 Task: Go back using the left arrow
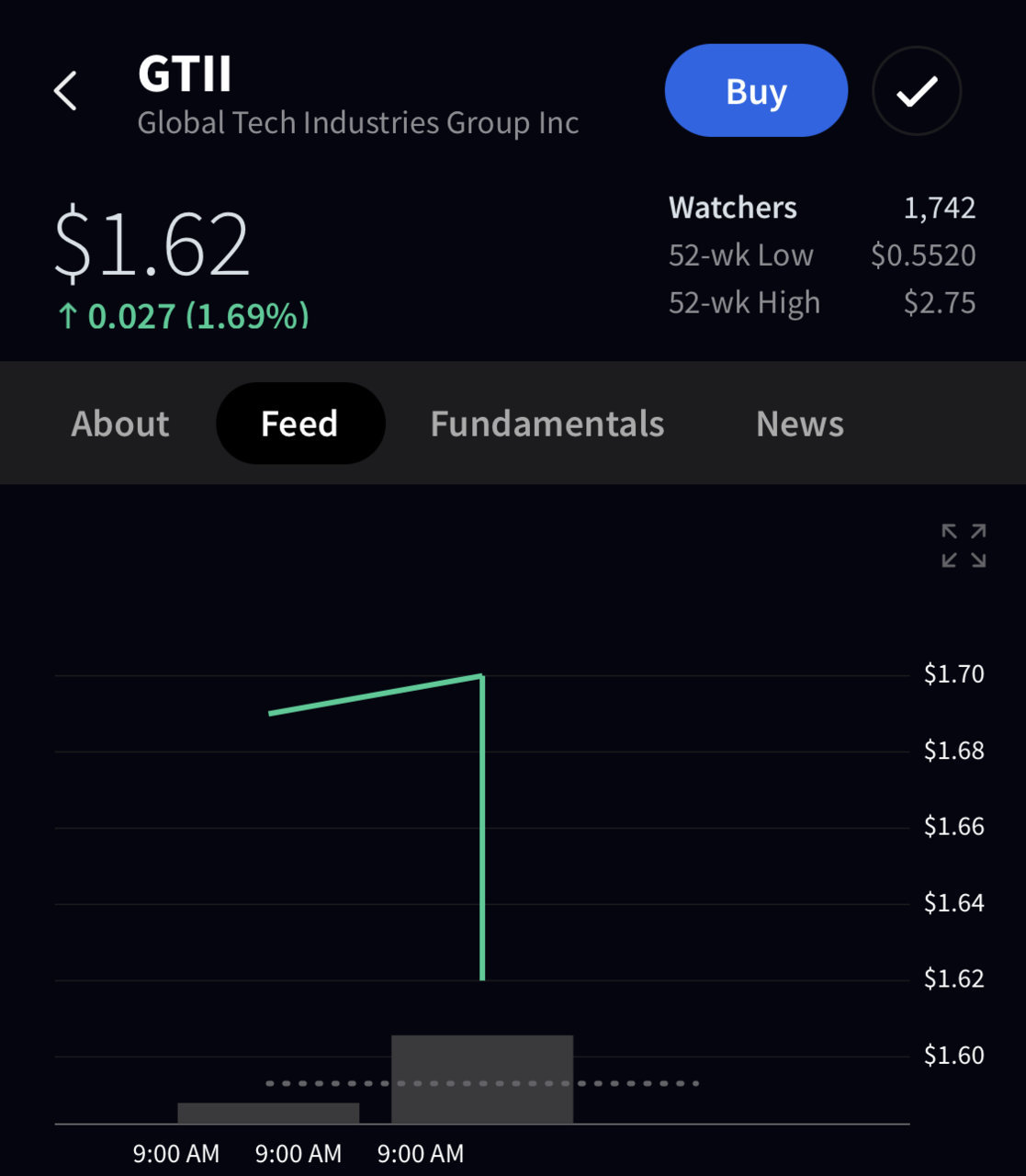tap(65, 91)
